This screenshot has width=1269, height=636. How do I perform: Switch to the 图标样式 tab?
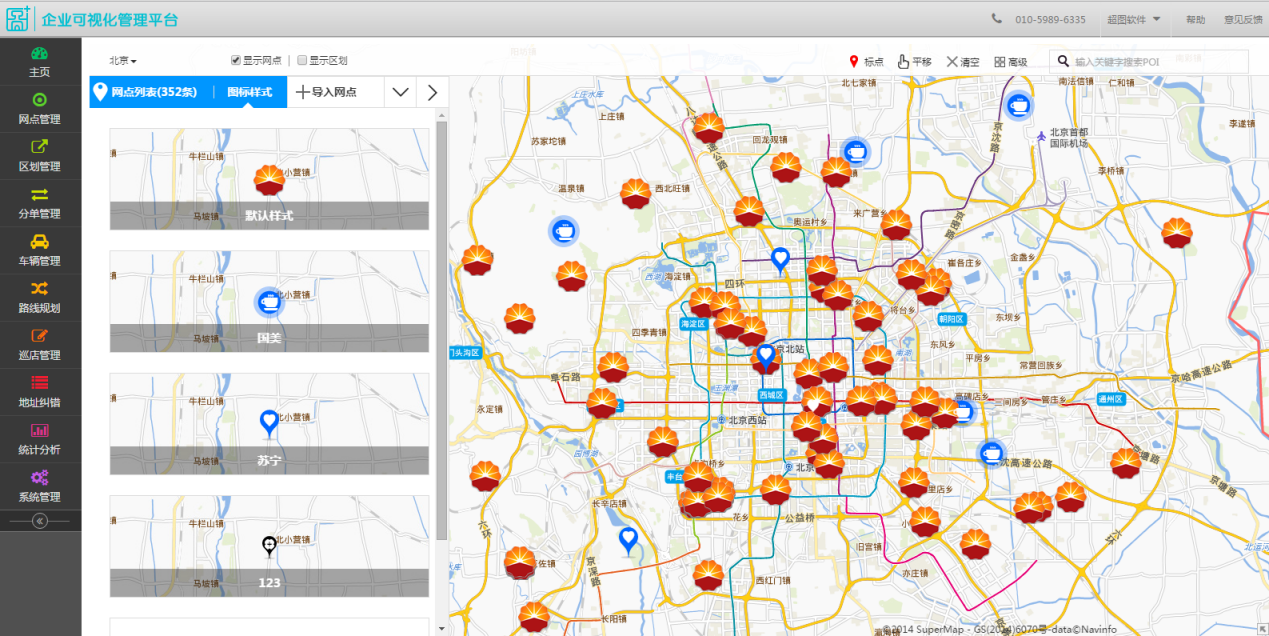(x=250, y=92)
